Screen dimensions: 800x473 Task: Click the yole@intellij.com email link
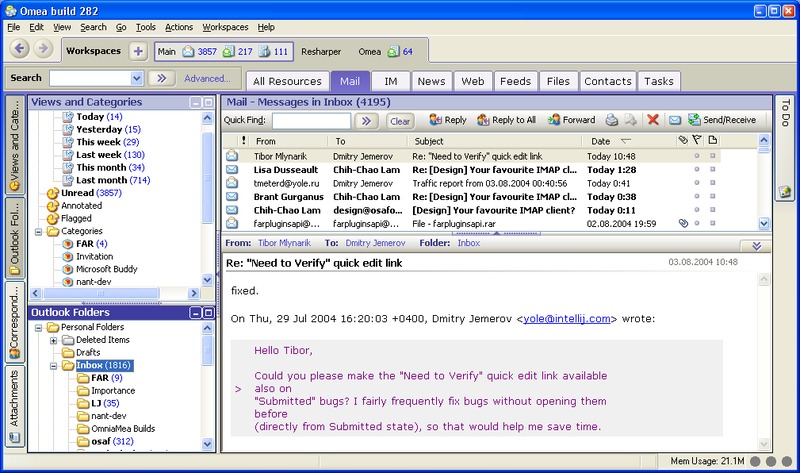pyautogui.click(x=566, y=318)
